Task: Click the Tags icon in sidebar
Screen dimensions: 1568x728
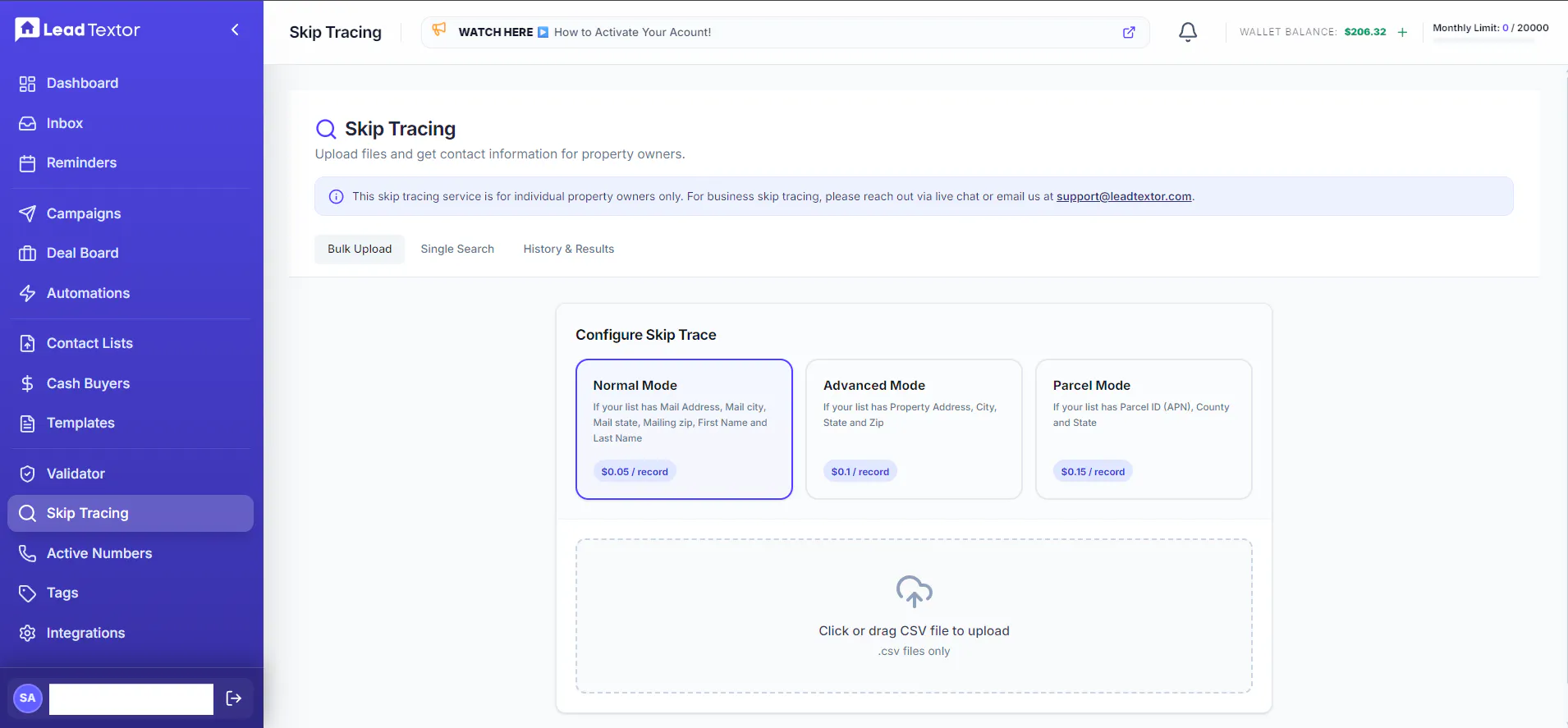Action: pos(27,593)
